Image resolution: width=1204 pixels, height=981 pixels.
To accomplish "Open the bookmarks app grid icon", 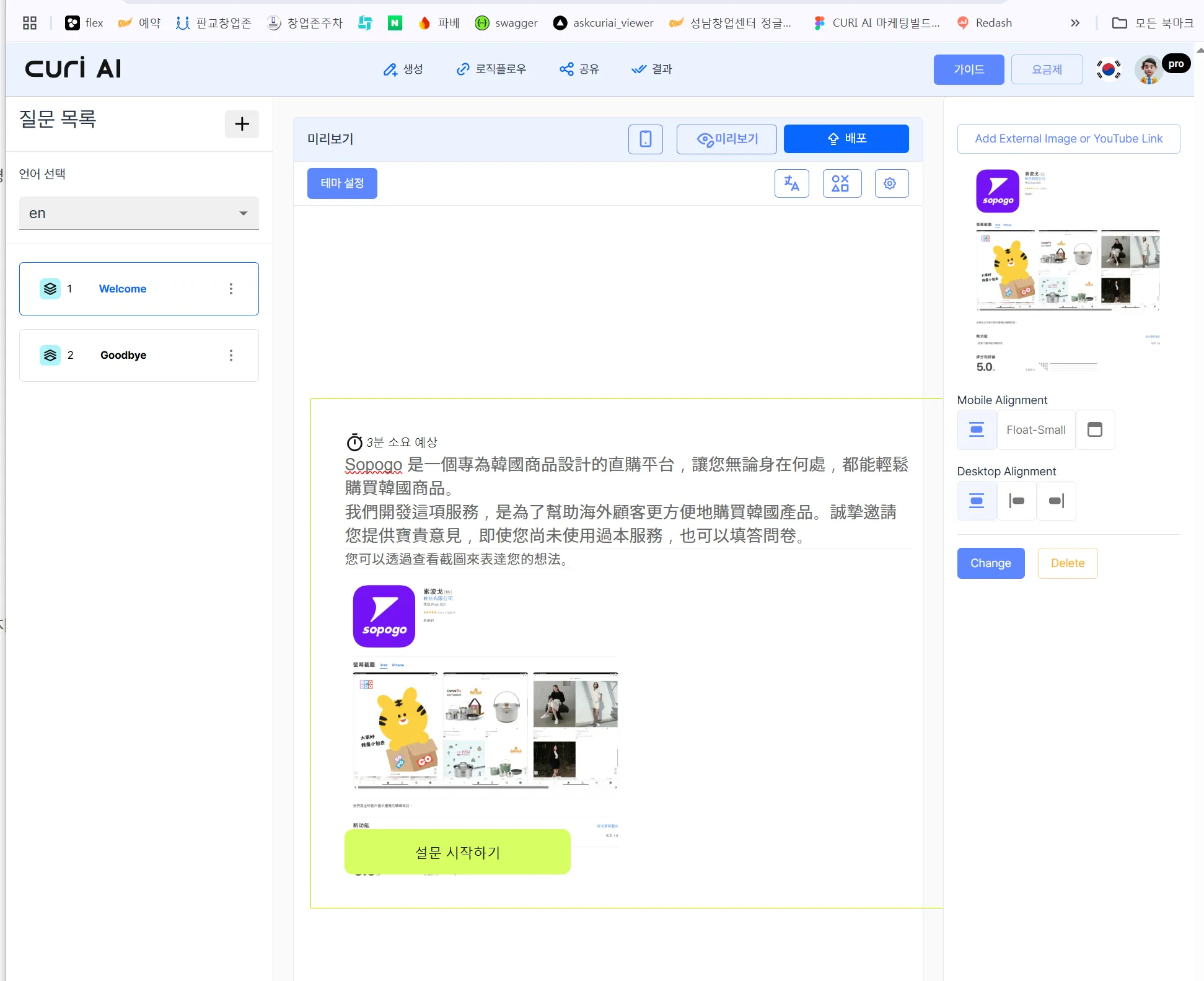I will click(x=29, y=23).
